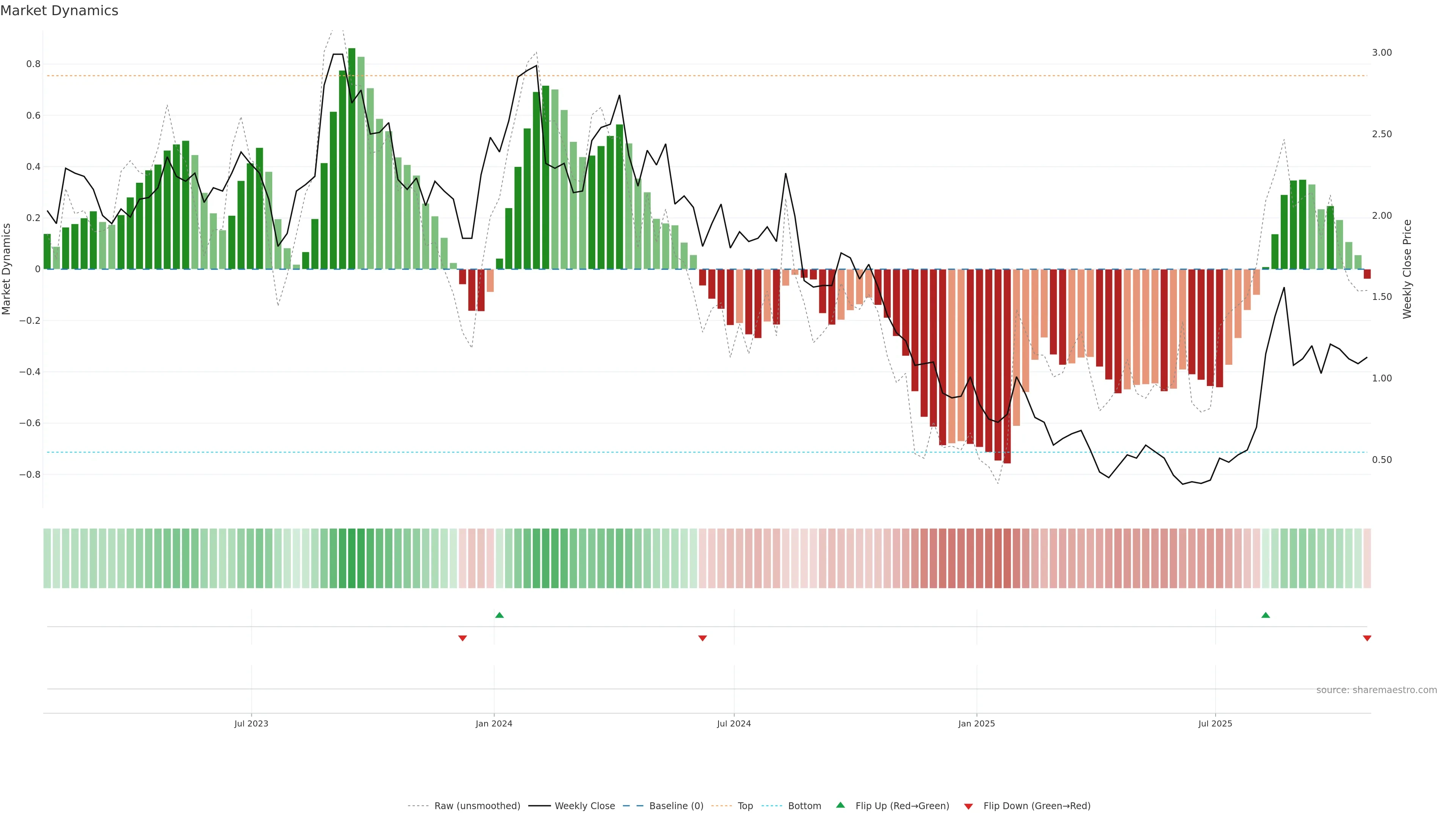The width and height of the screenshot is (1456, 819).
Task: Click the Market Dynamics chart title
Action: [x=60, y=11]
